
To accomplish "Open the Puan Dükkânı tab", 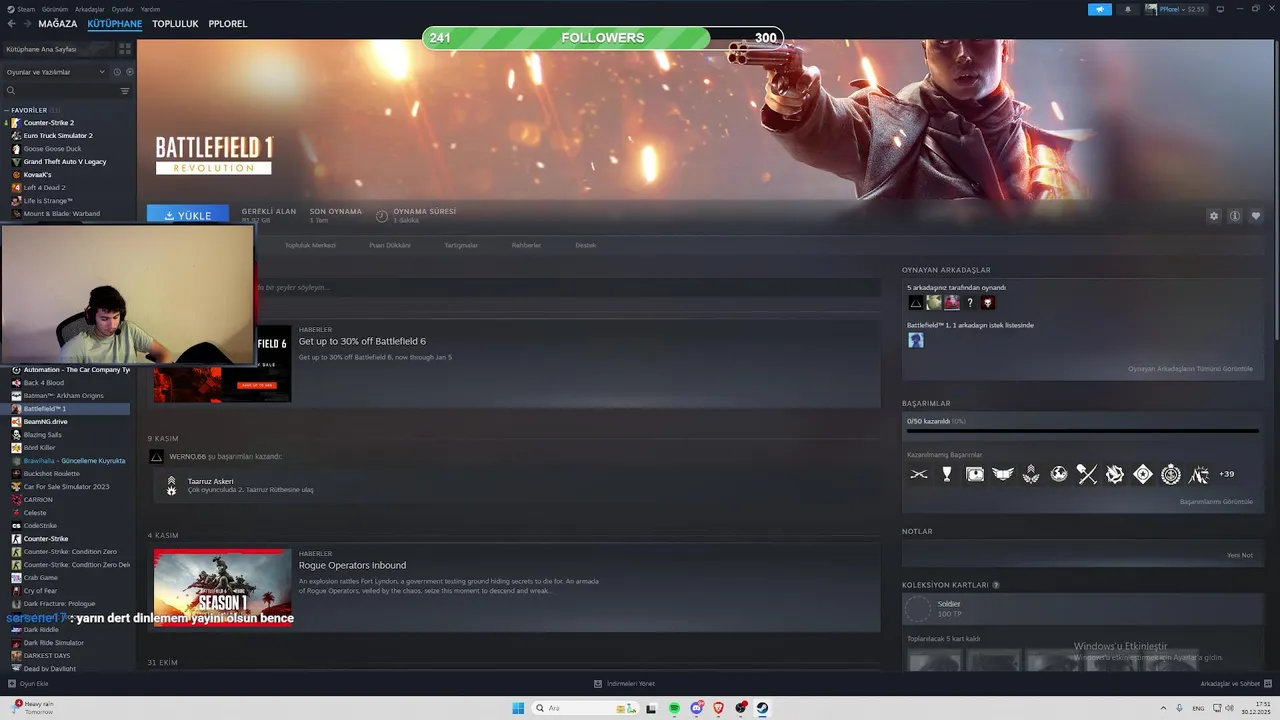I will (x=390, y=245).
